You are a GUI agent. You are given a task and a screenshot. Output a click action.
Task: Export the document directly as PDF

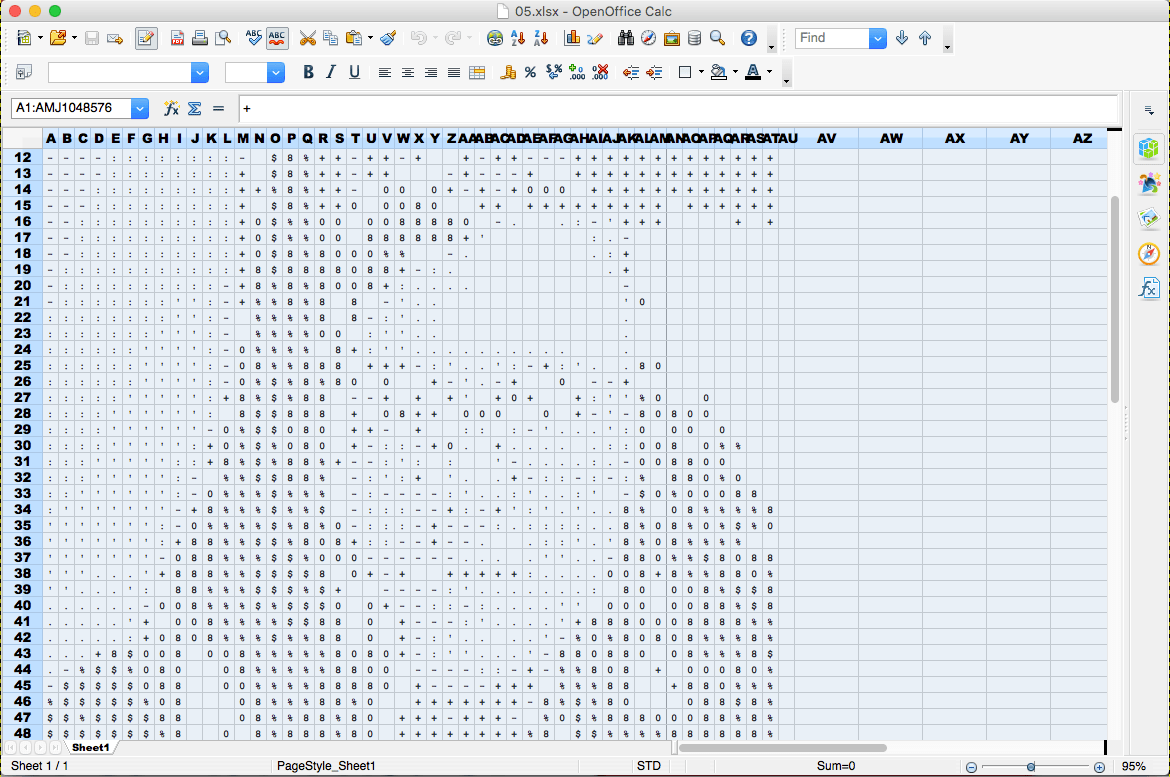tap(177, 39)
